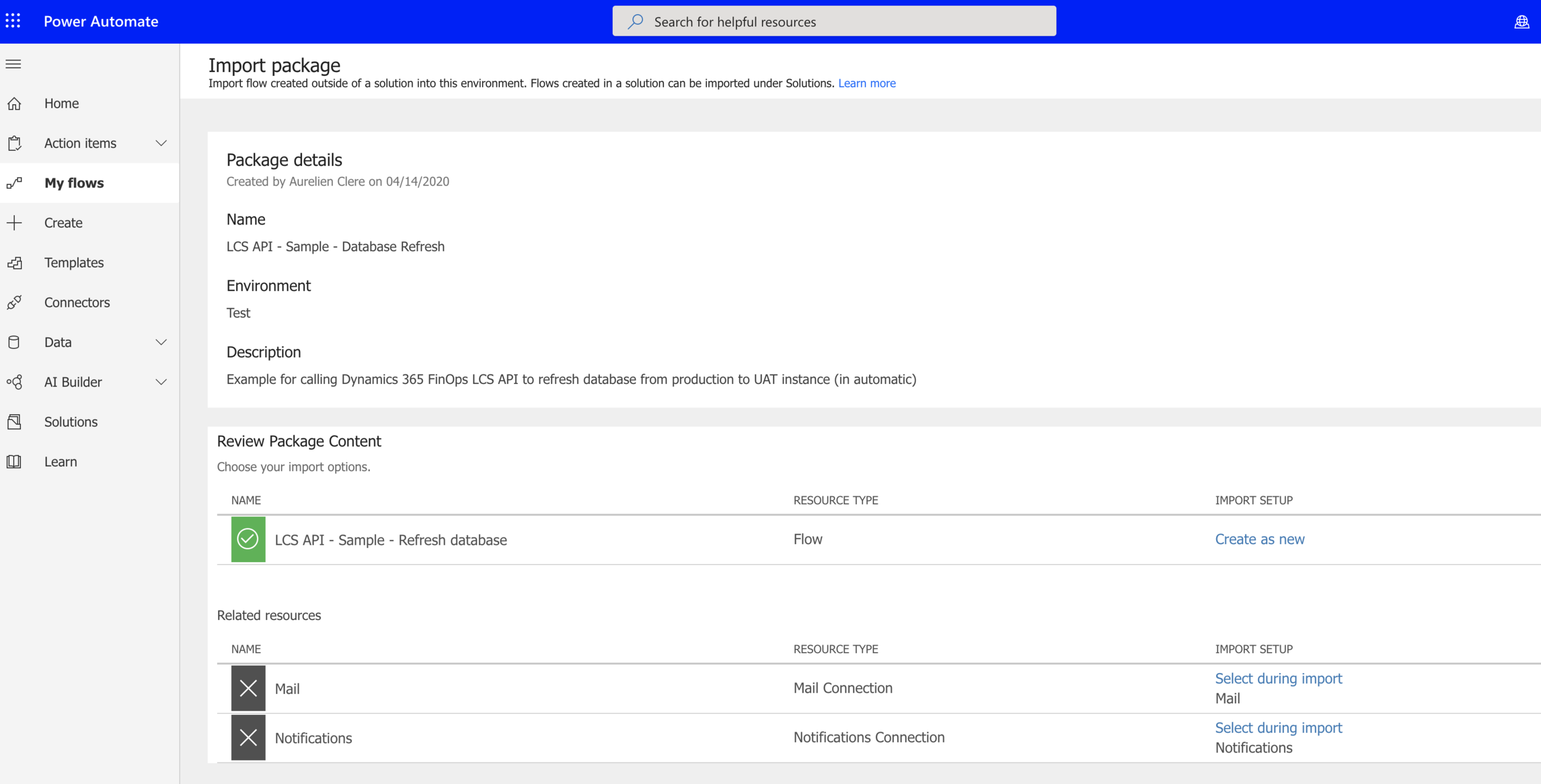Screen dimensions: 1541x784
Task: Click the Package details heading
Action: point(284,160)
